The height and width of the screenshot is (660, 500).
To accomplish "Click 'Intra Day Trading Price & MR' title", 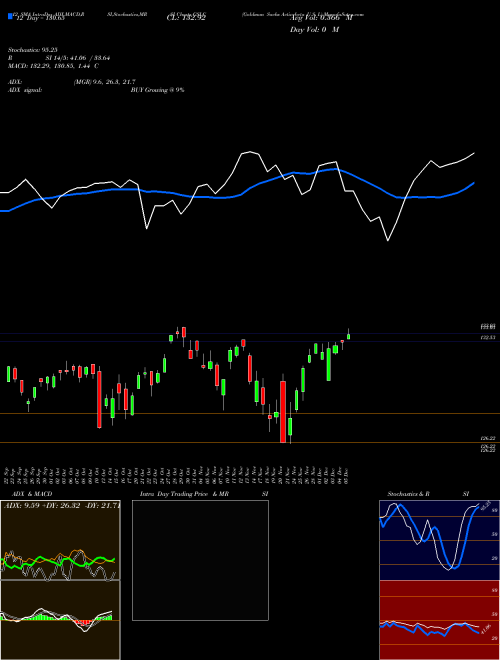I will point(184,494).
